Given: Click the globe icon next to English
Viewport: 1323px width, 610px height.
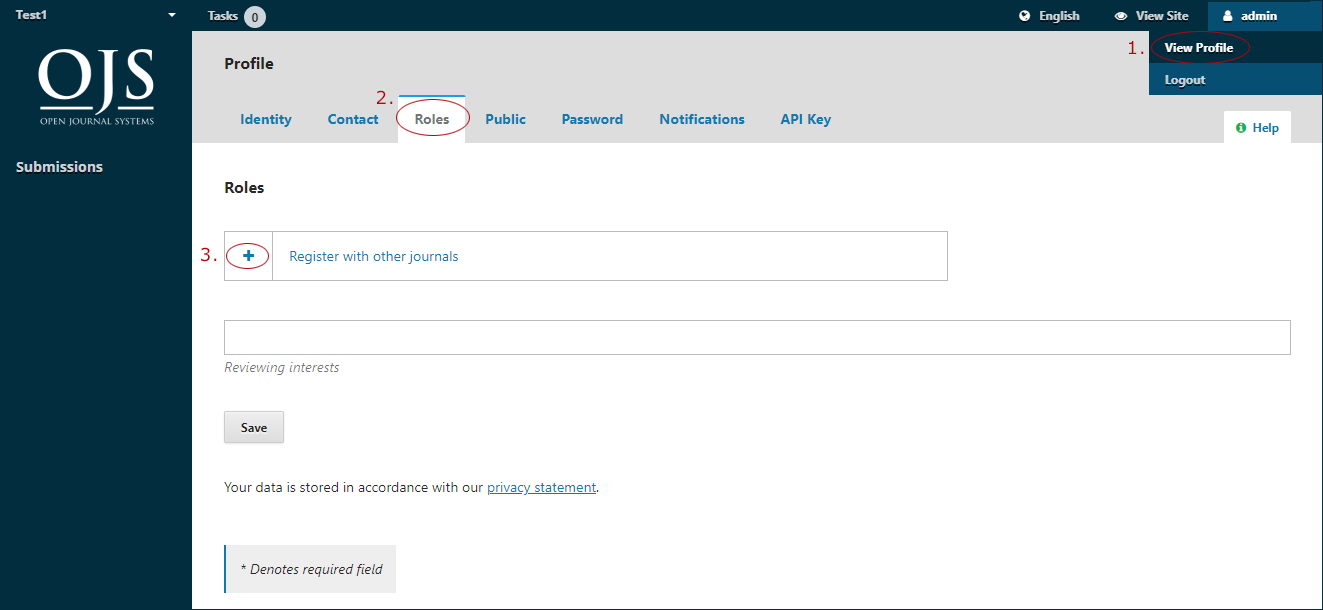Looking at the screenshot, I should click(1024, 16).
